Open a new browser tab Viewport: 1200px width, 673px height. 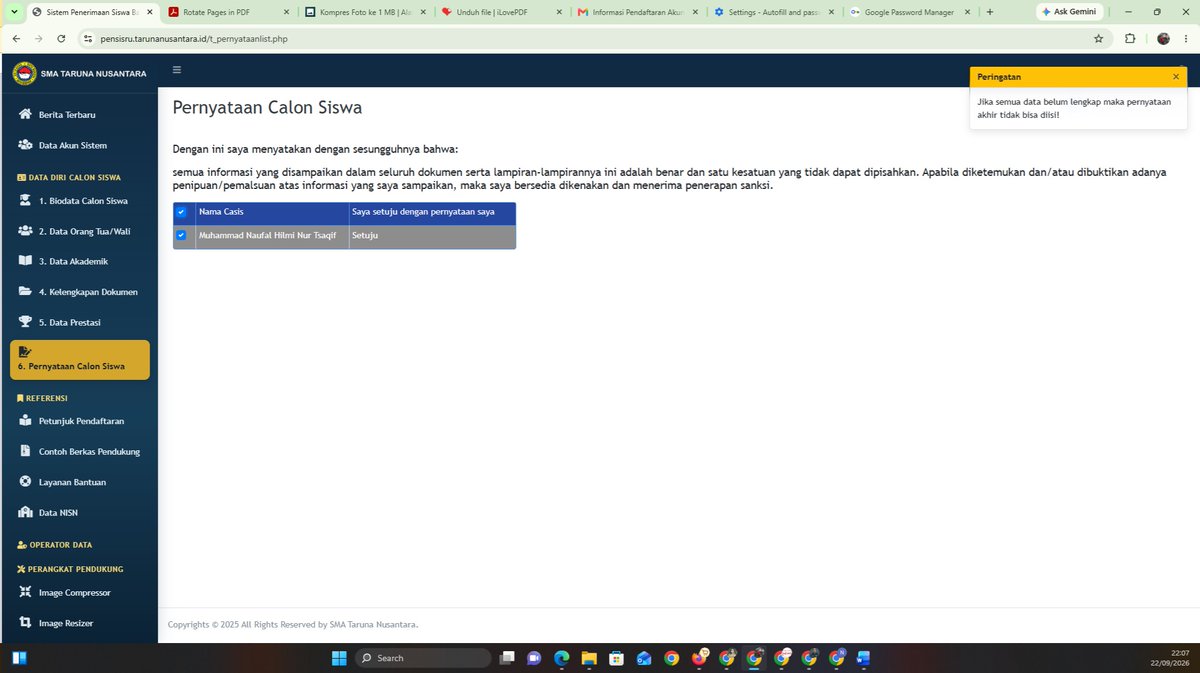[x=990, y=12]
